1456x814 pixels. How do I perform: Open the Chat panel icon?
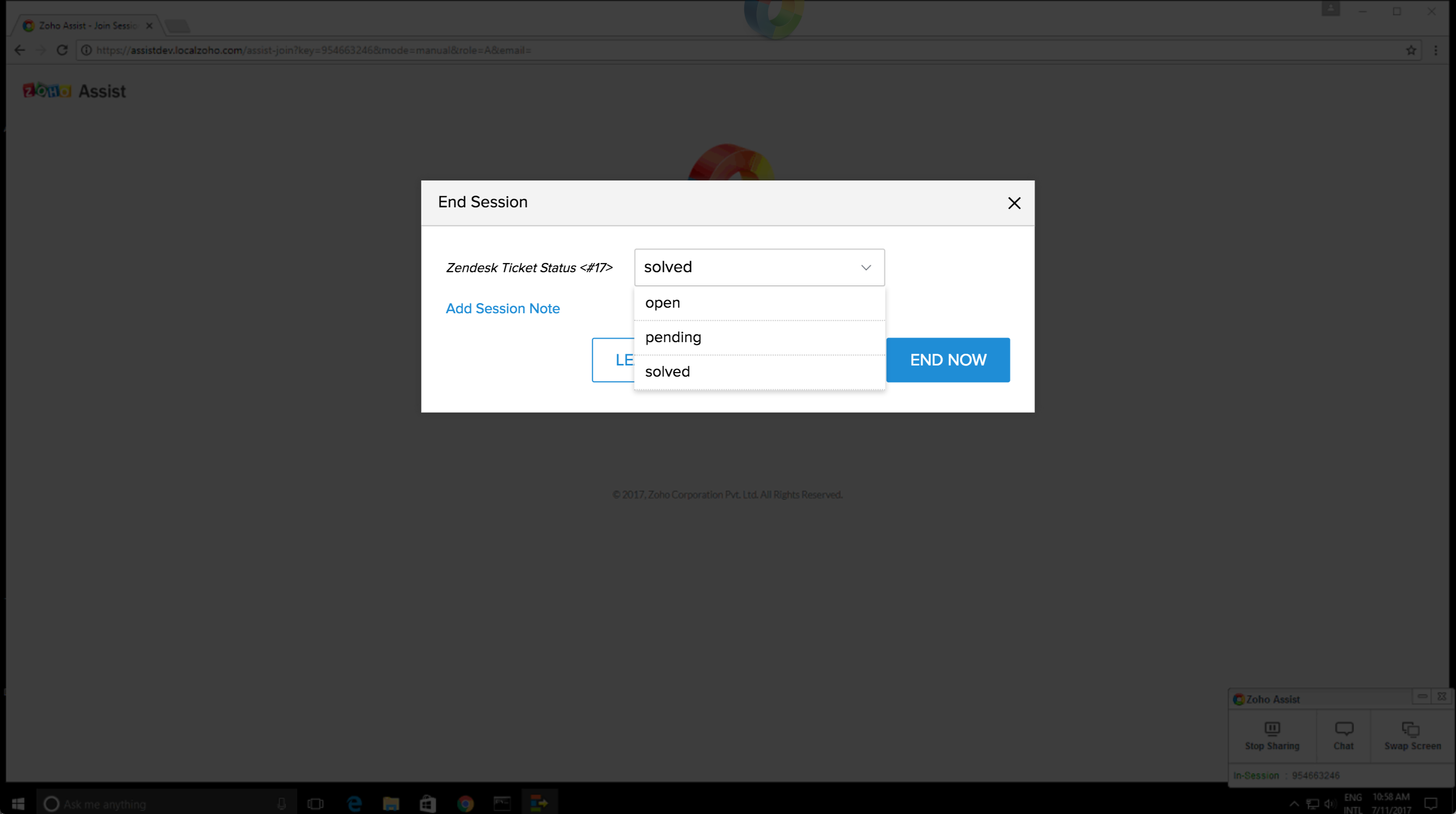[1343, 729]
